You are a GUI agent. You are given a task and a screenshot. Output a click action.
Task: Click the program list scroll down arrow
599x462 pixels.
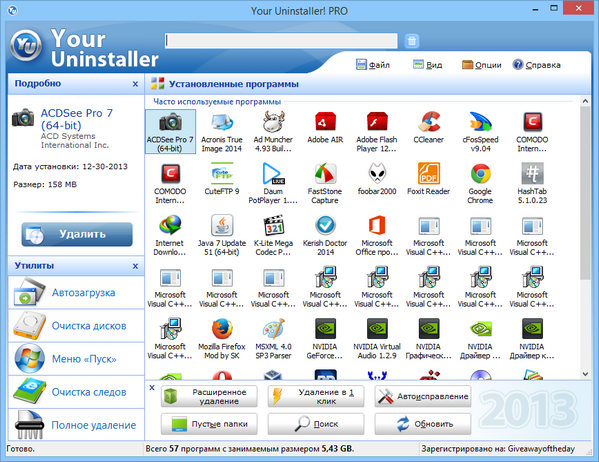tap(585, 374)
